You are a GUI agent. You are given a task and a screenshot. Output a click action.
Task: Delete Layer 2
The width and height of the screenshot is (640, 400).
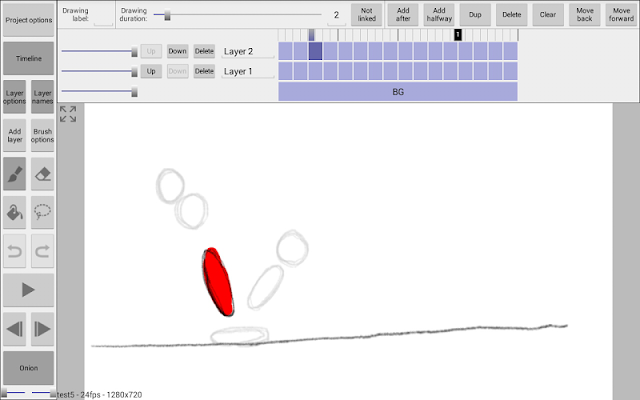(x=204, y=51)
